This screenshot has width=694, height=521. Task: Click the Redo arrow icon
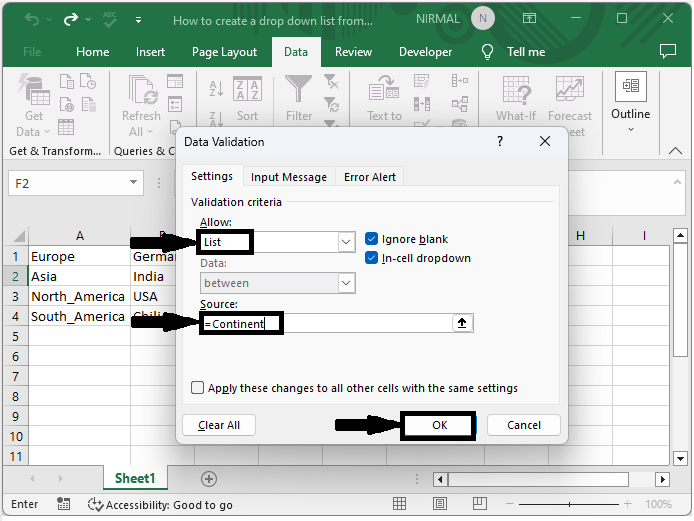click(x=71, y=19)
